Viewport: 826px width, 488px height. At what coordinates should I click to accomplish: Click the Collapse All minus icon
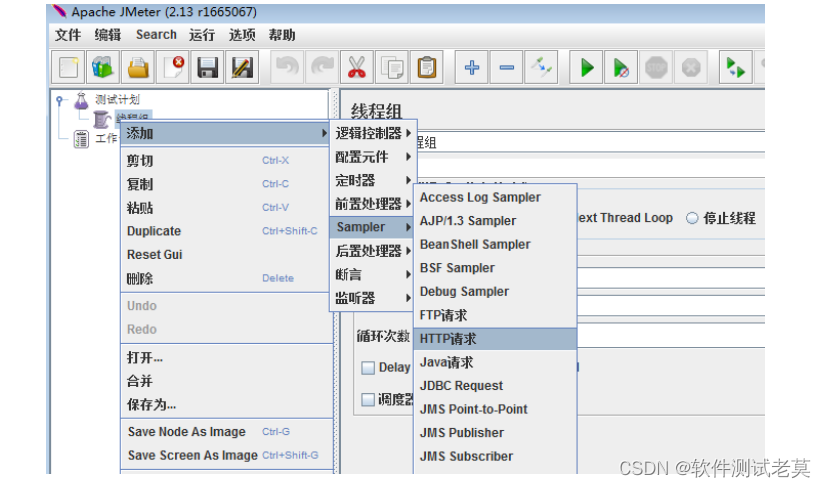[x=507, y=67]
